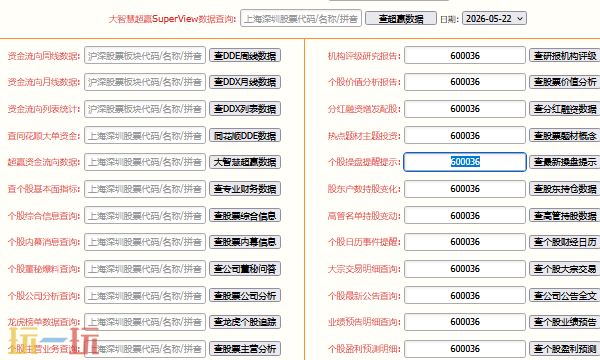The height and width of the screenshot is (360, 600).
Task: Click the 查研报机构评级 button
Action: [x=565, y=56]
